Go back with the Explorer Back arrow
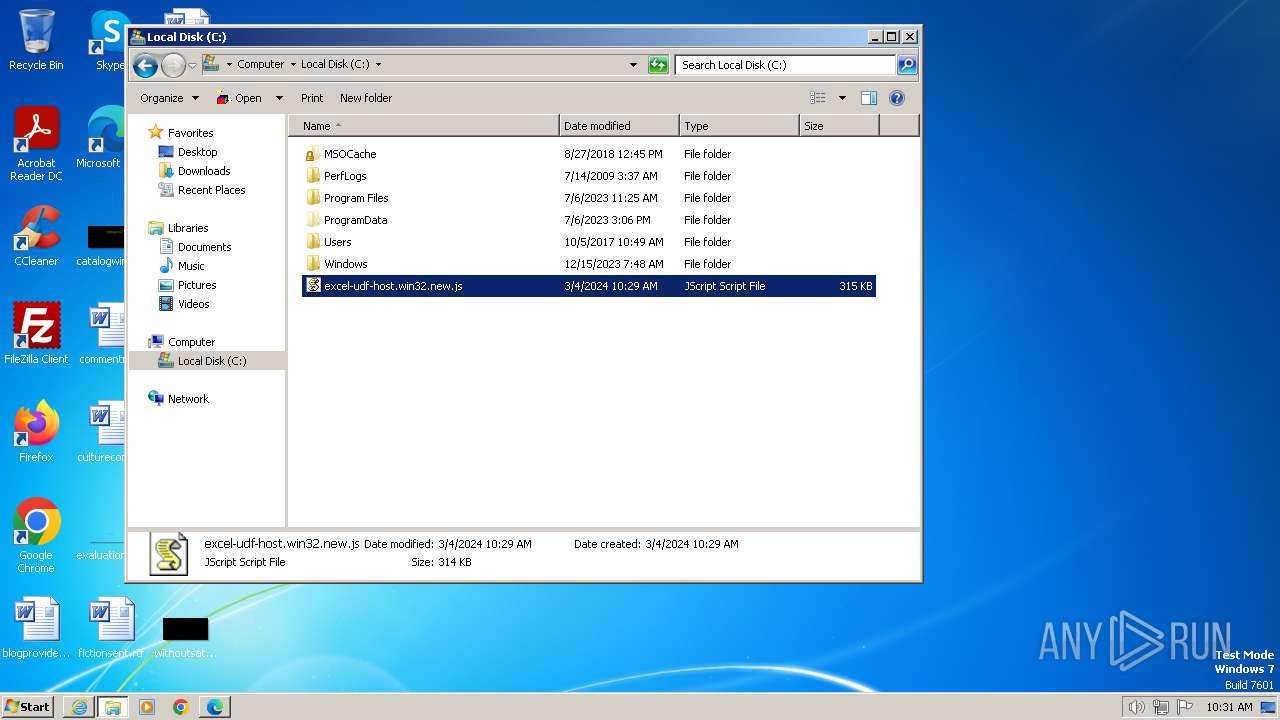 point(145,66)
